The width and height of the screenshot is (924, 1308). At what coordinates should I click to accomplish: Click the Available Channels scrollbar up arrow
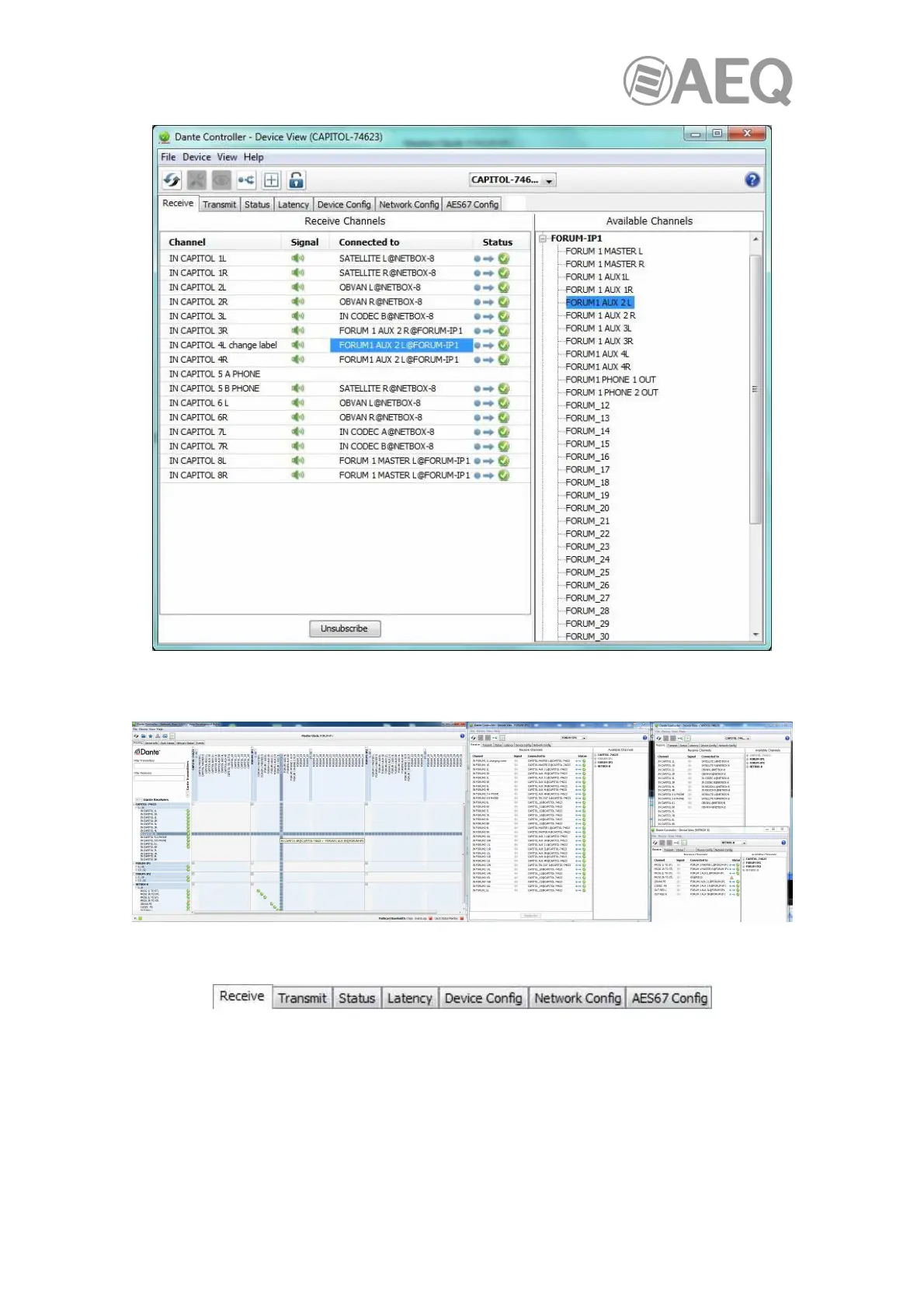[x=756, y=239]
